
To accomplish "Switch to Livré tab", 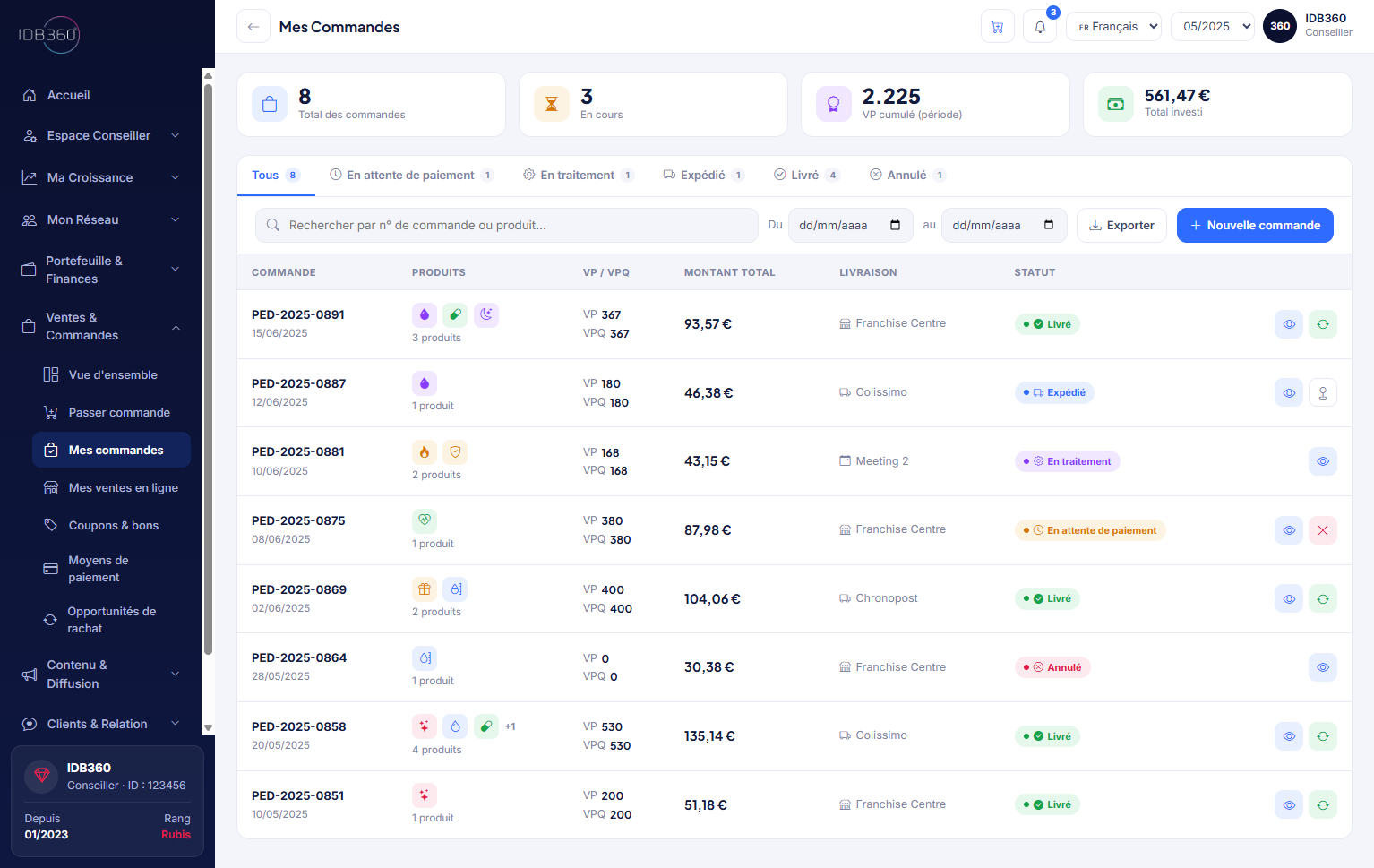I will [806, 176].
